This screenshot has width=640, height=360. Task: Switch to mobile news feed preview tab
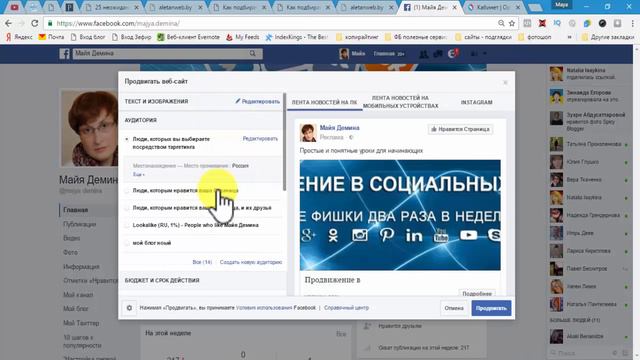400,102
